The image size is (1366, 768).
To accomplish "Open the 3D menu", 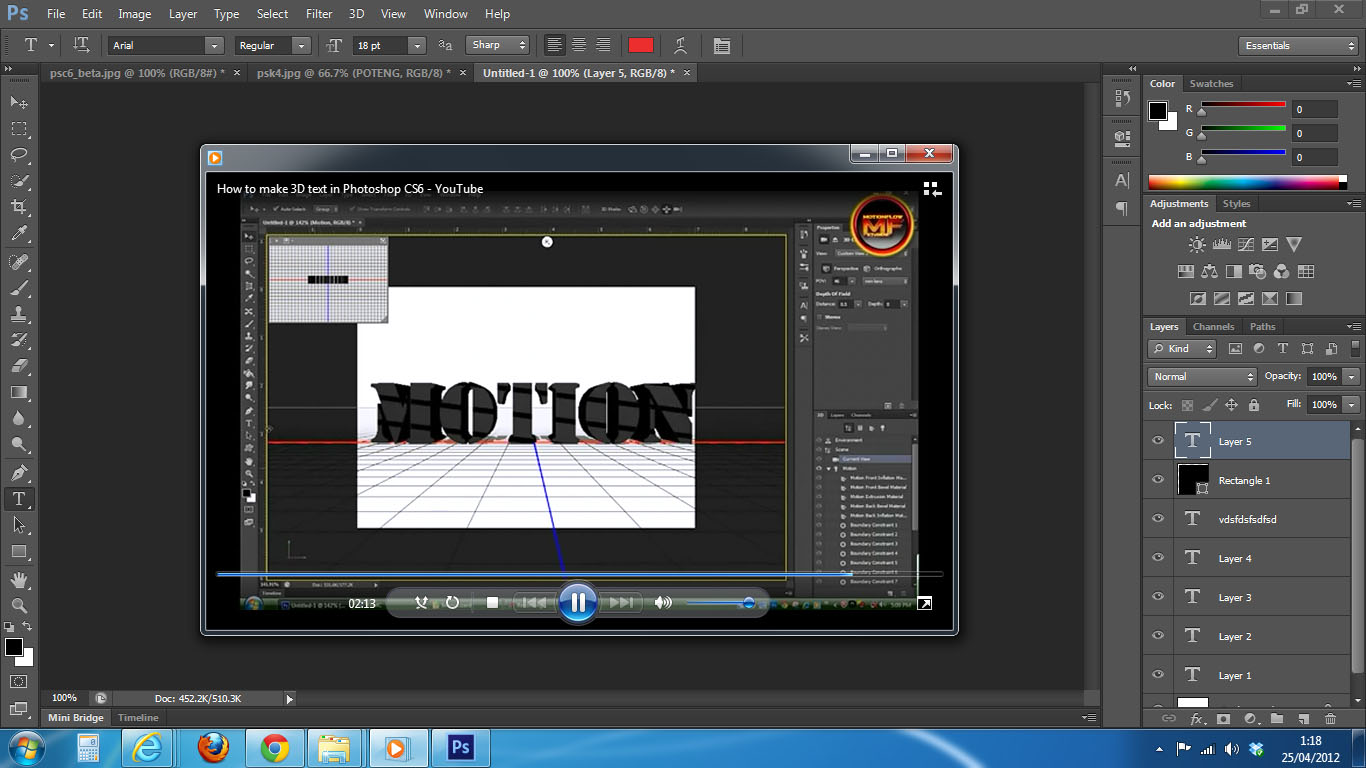I will 356,14.
